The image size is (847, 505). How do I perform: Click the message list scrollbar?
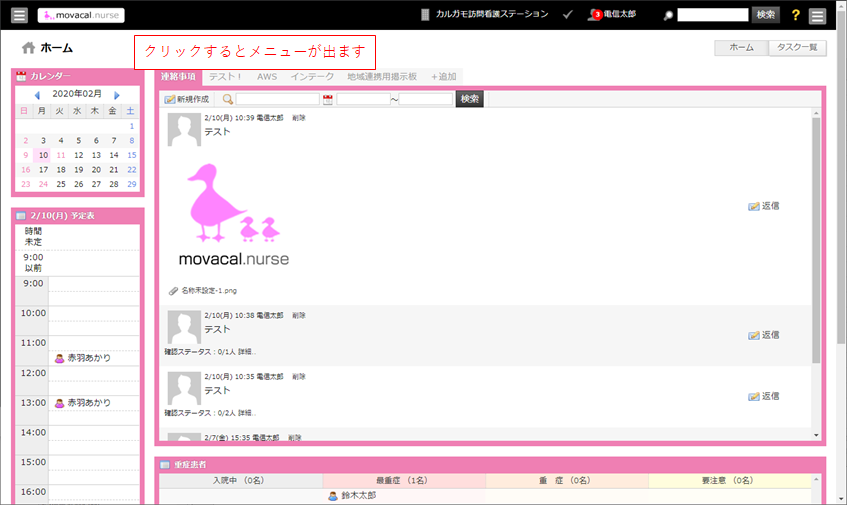pyautogui.click(x=816, y=240)
